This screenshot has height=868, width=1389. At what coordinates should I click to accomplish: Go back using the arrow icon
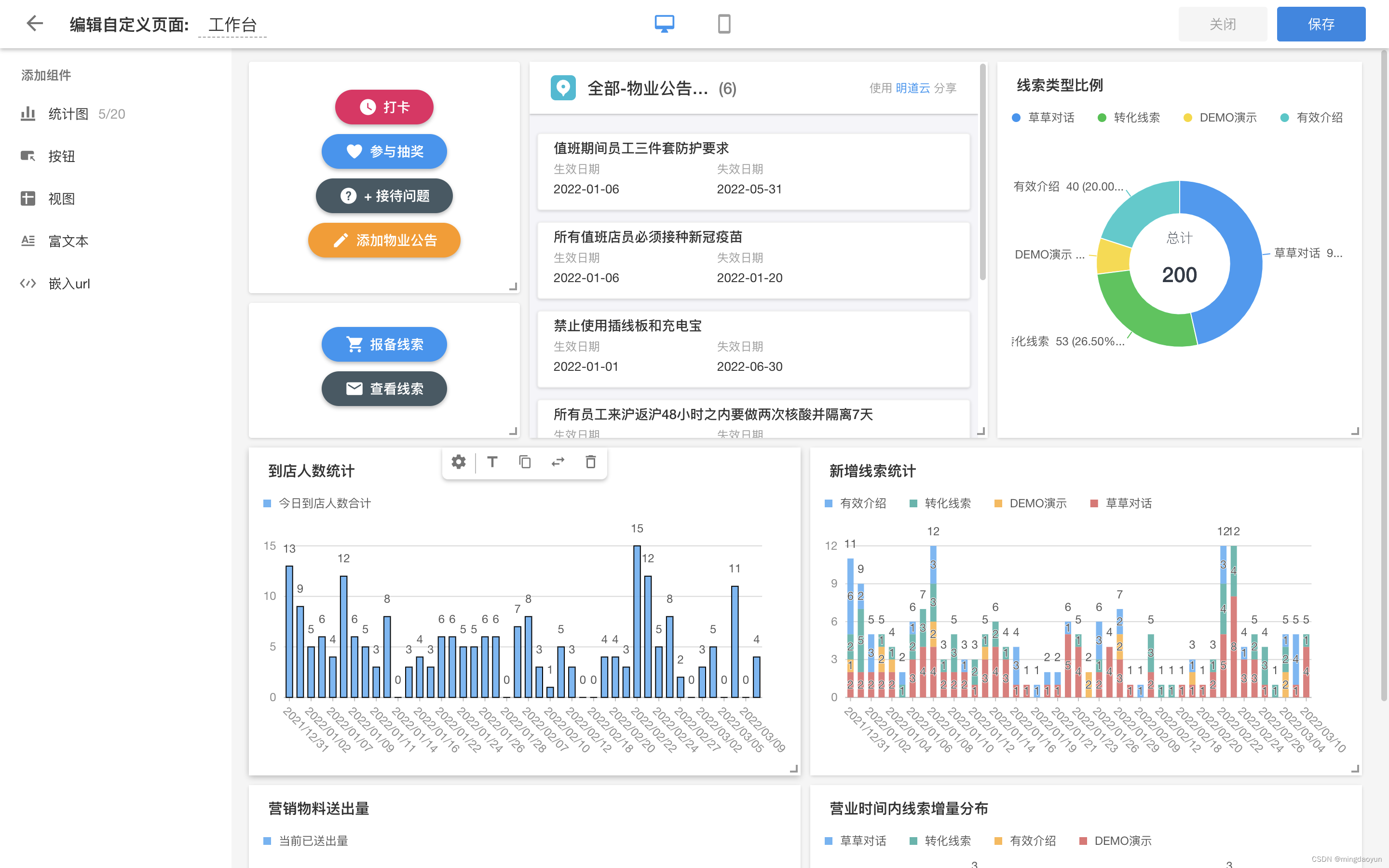pyautogui.click(x=35, y=24)
